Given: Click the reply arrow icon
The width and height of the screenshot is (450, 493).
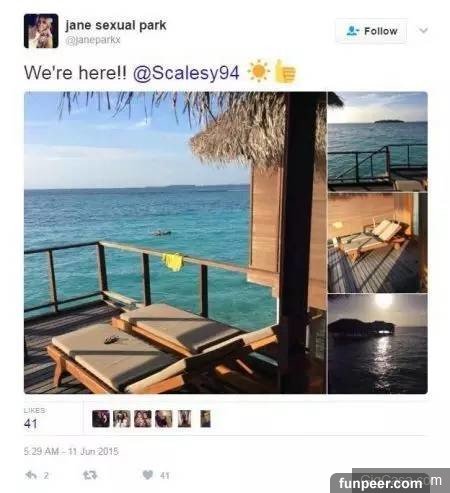Looking at the screenshot, I should click(31, 475).
